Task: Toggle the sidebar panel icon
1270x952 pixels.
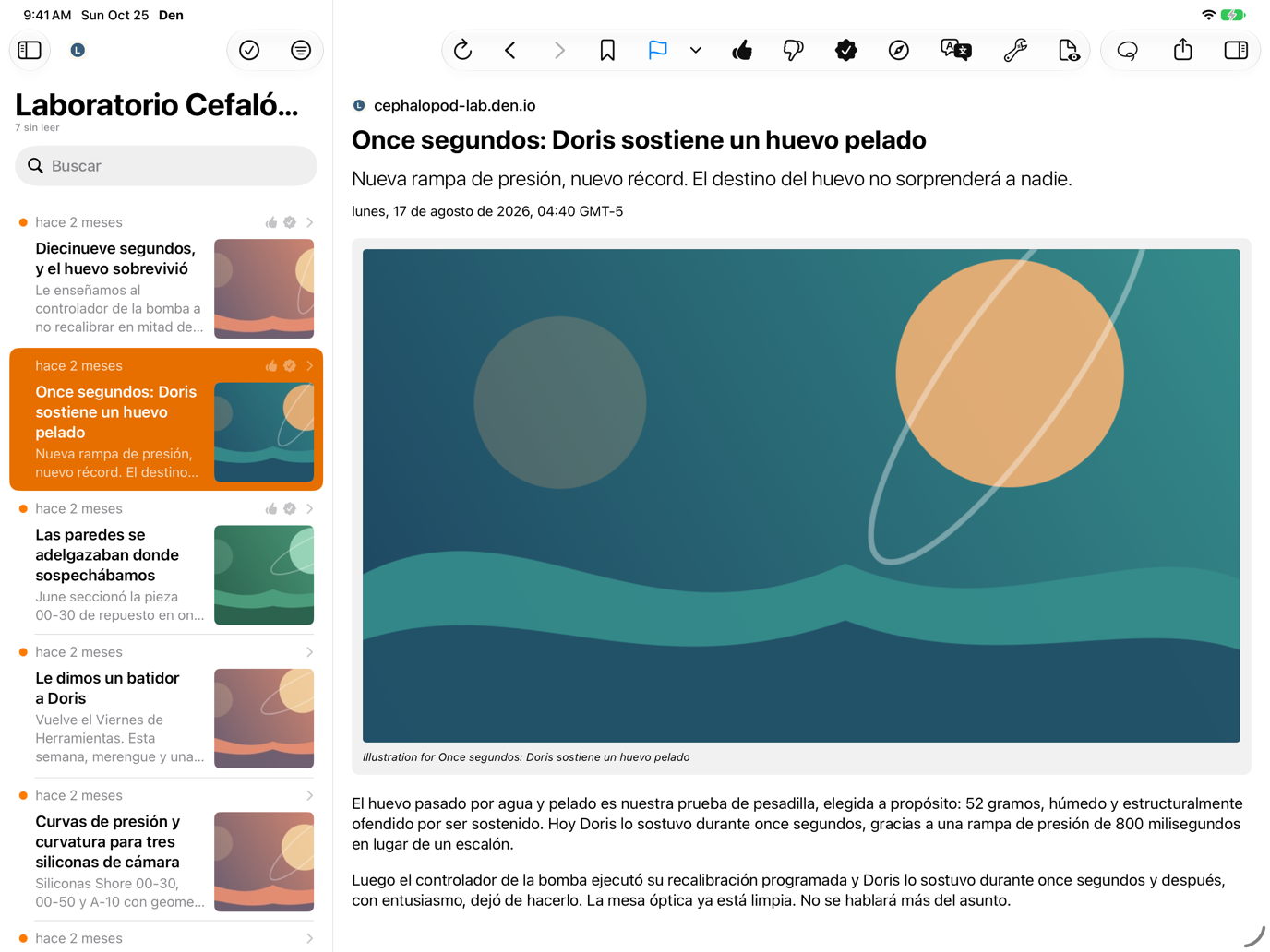Action: tap(30, 50)
